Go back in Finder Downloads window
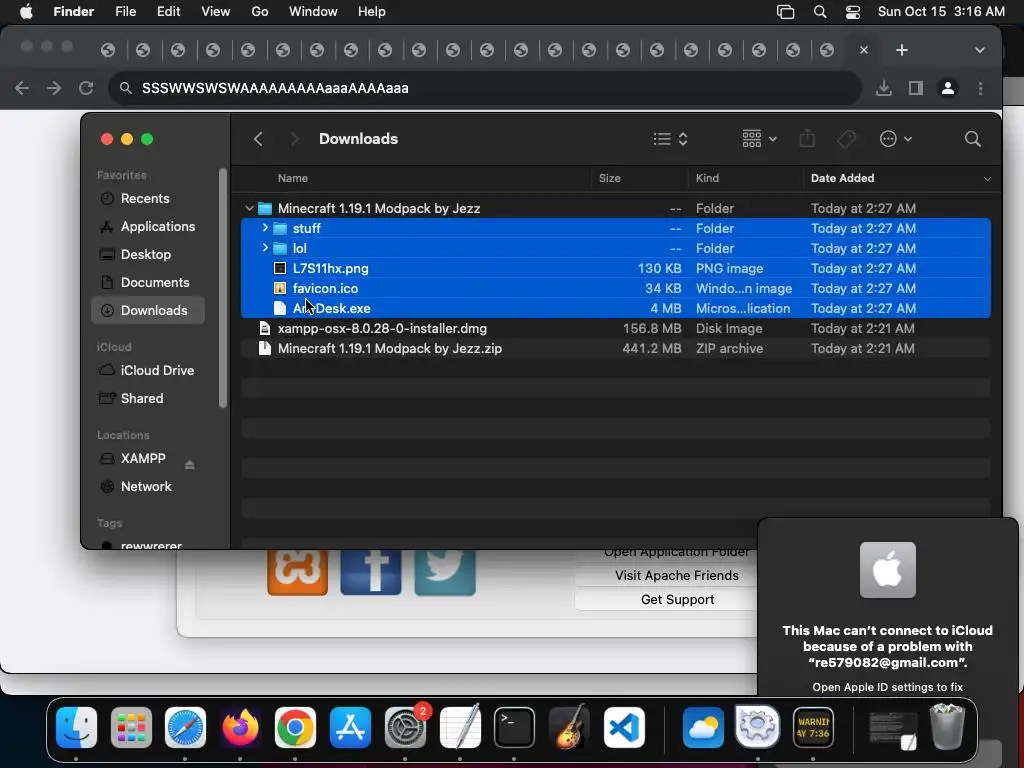The image size is (1024, 768). coord(258,139)
